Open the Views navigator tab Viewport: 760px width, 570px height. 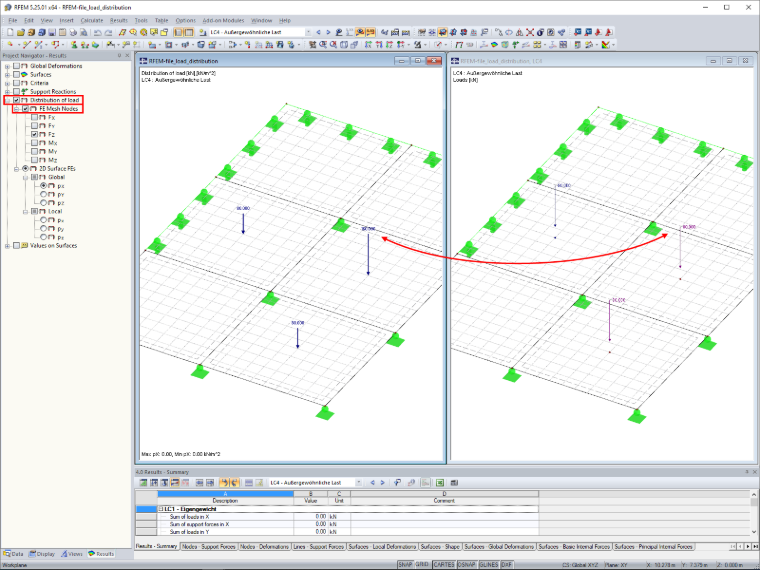(72, 554)
